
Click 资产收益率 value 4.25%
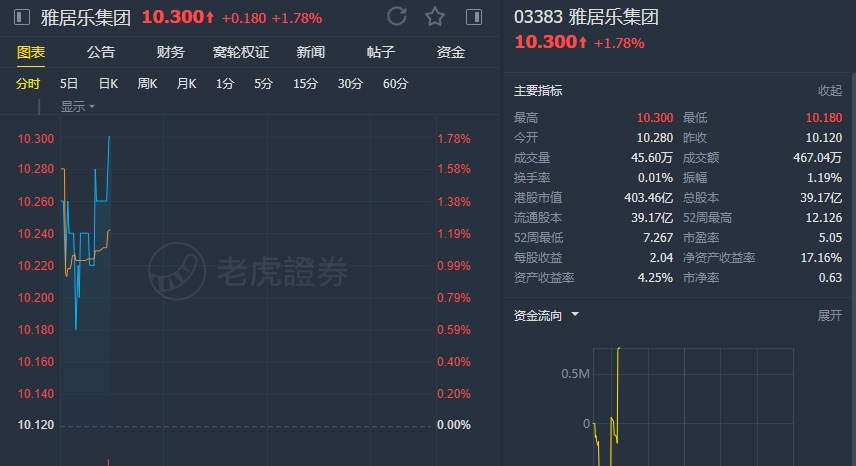[x=655, y=278]
